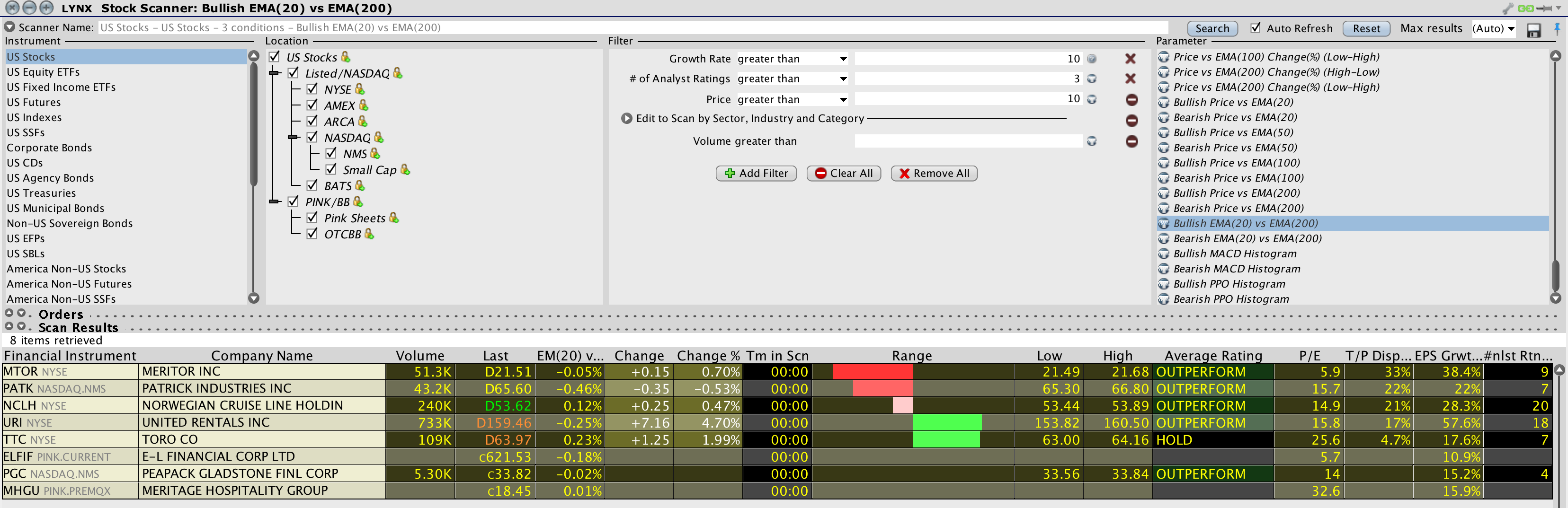
Task: Expand Edit to Scan by Sector section
Action: (x=626, y=119)
